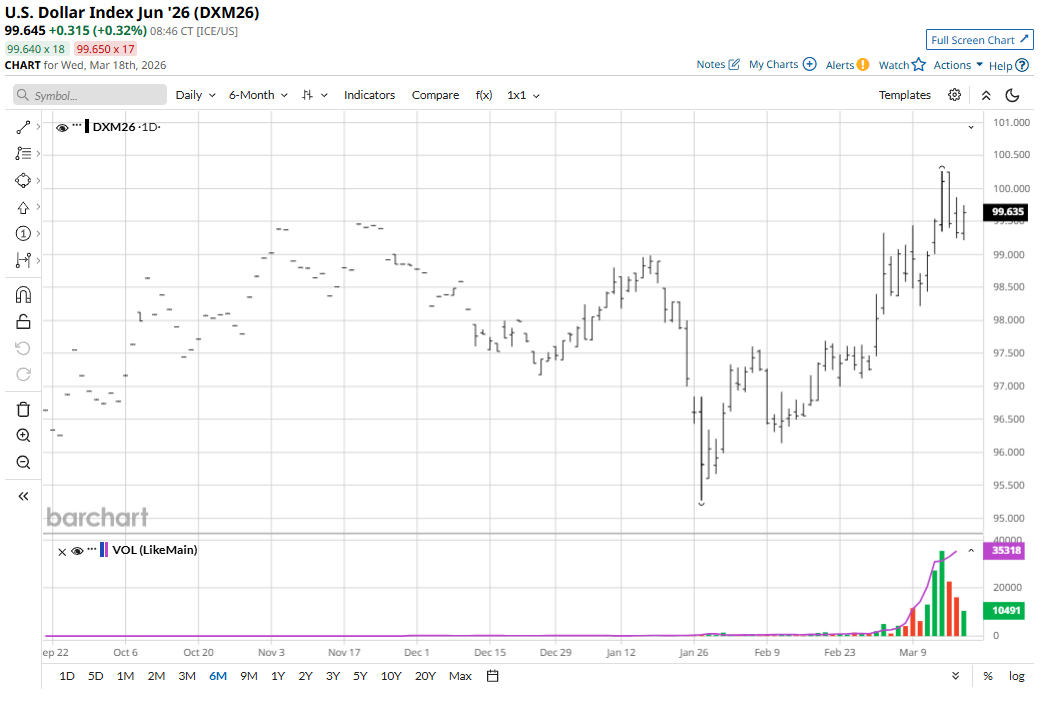Expand the 6-Month period dropdown
The image size is (1057, 701).
pos(258,95)
